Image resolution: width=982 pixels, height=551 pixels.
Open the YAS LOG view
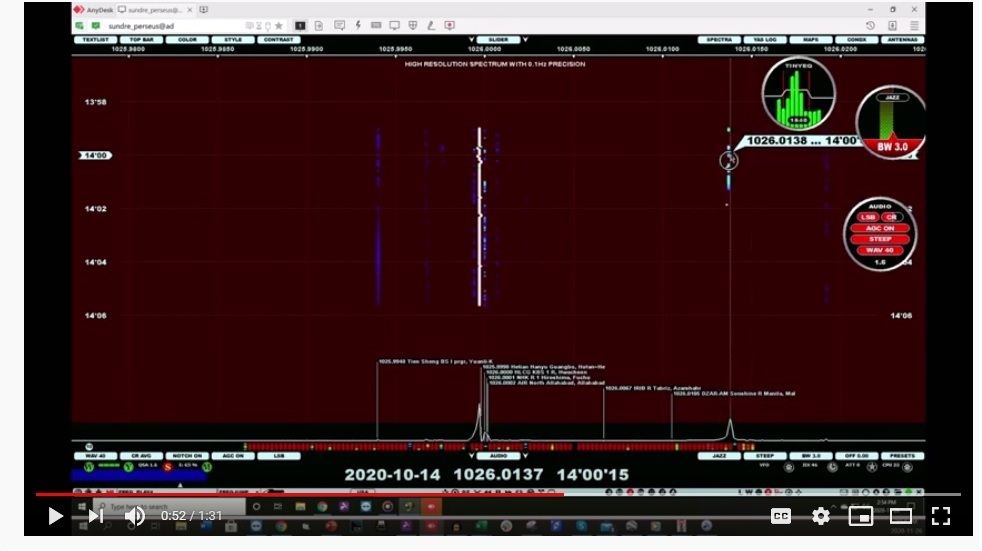(x=765, y=39)
